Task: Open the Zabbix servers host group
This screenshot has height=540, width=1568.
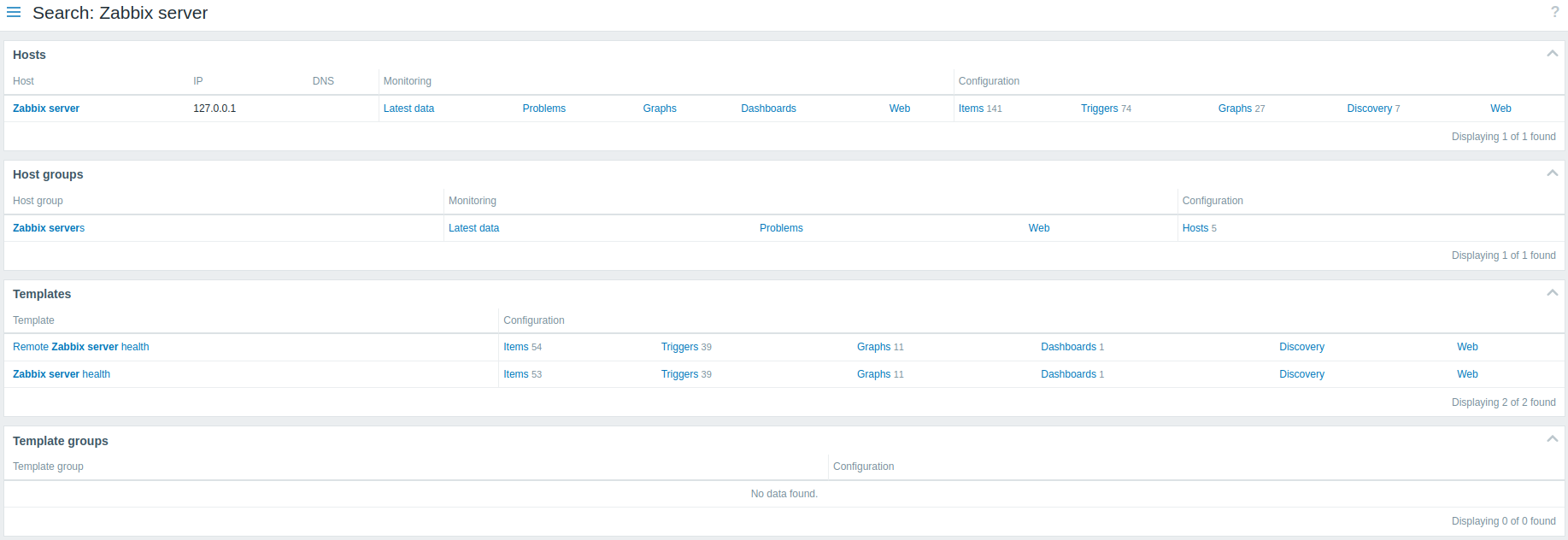Action: tap(49, 228)
